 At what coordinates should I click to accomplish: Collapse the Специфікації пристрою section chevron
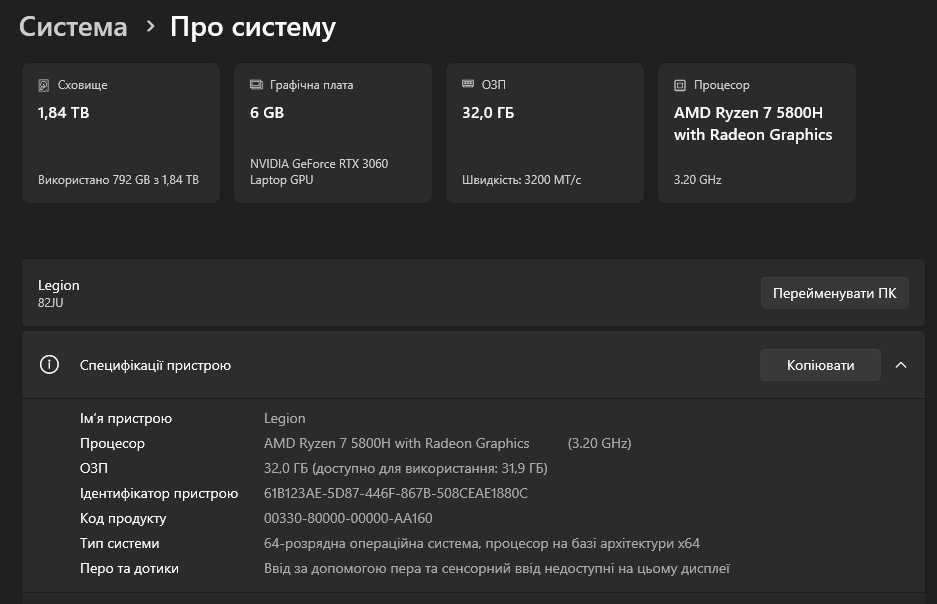(901, 365)
